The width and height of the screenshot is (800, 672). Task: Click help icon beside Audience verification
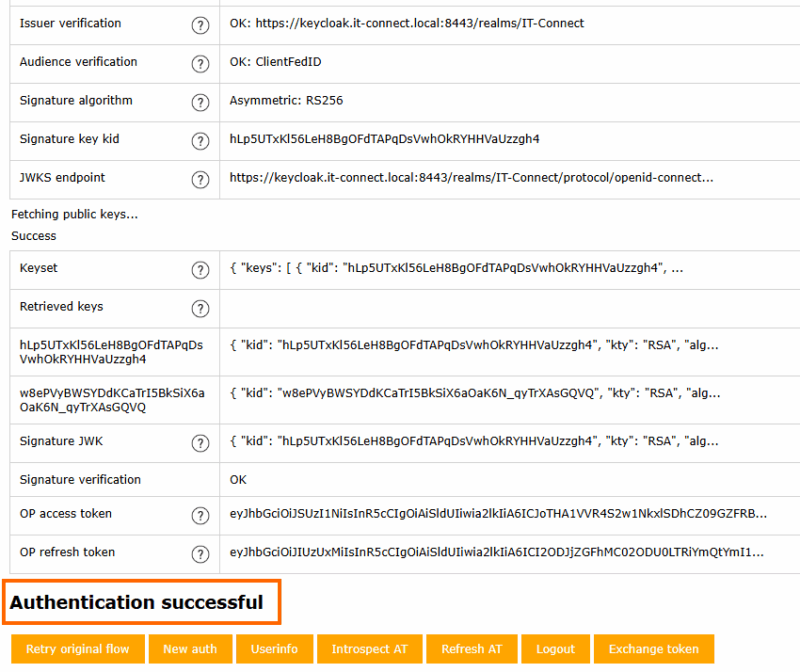[200, 63]
